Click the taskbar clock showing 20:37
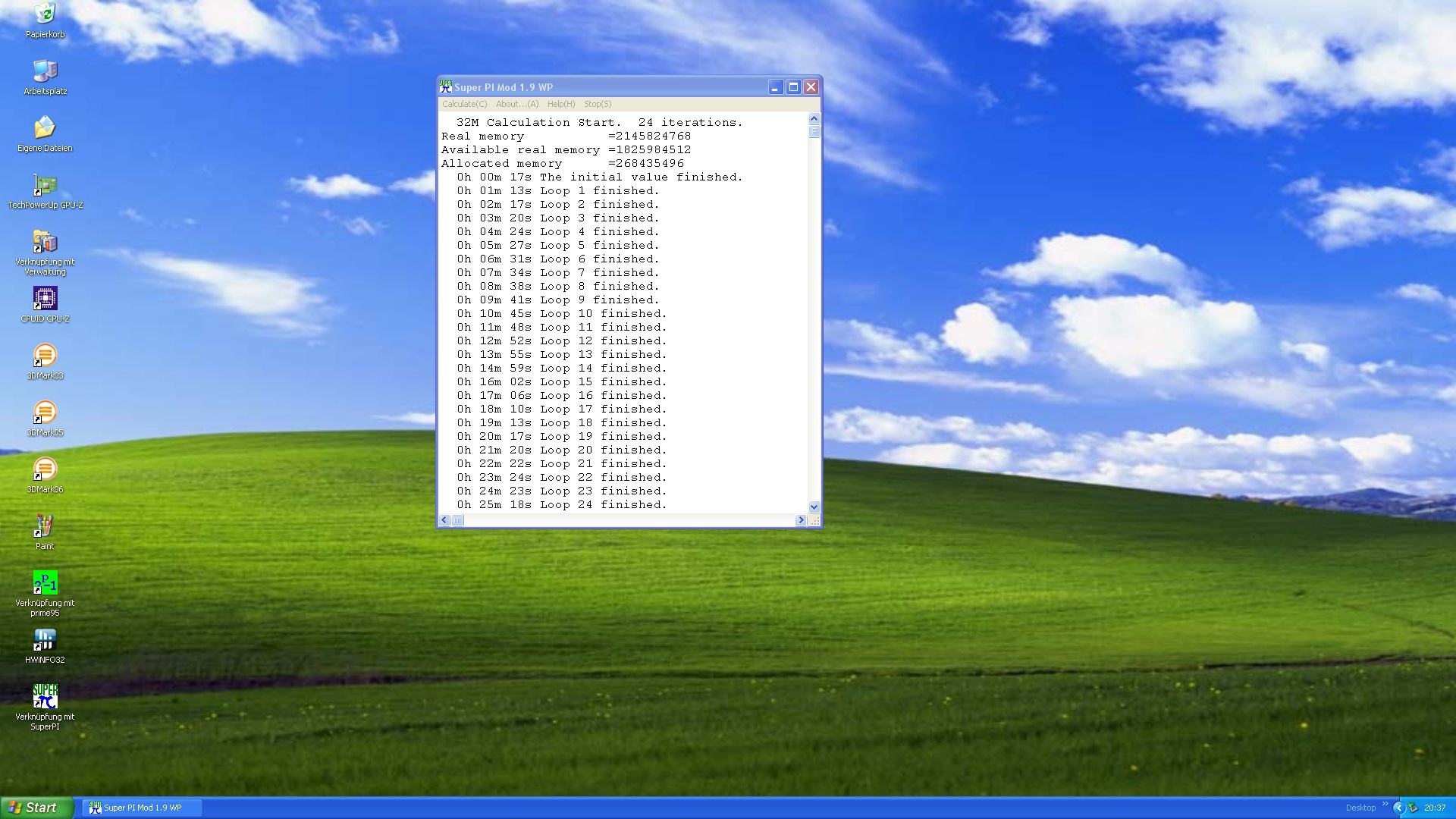This screenshot has height=819, width=1456. (1435, 808)
